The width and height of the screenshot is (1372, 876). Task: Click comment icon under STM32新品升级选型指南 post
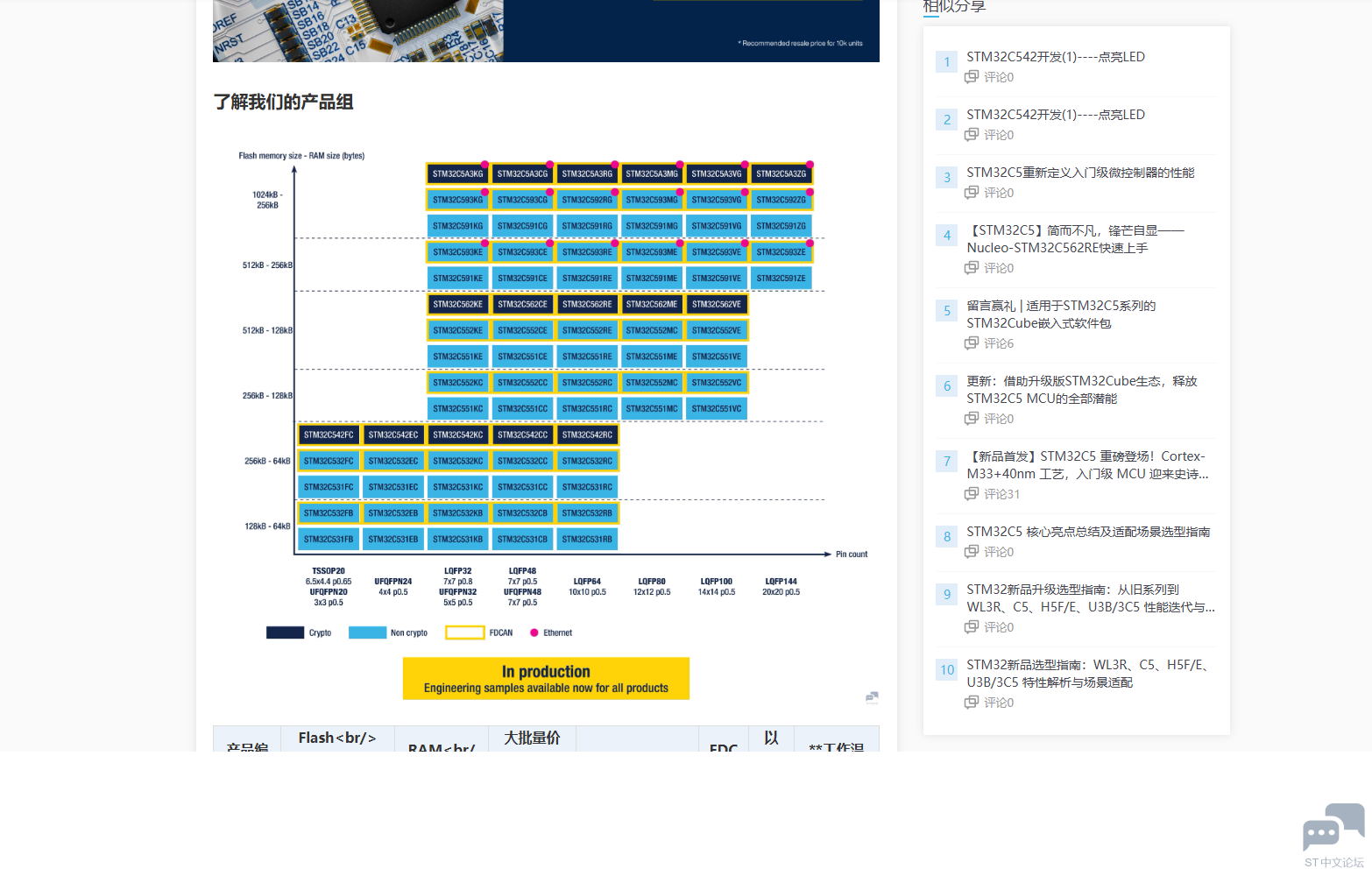pyautogui.click(x=972, y=627)
